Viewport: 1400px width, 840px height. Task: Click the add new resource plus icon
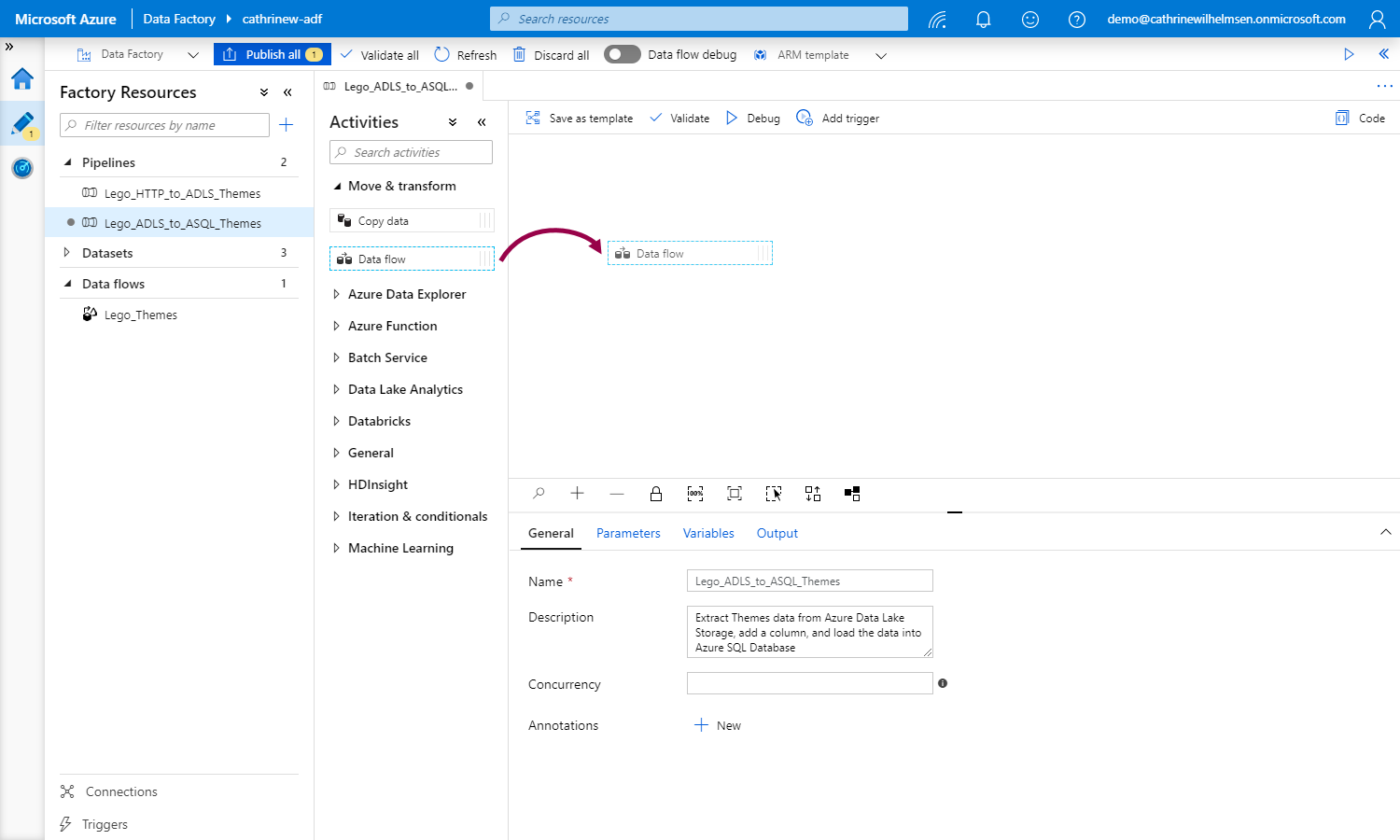[287, 125]
